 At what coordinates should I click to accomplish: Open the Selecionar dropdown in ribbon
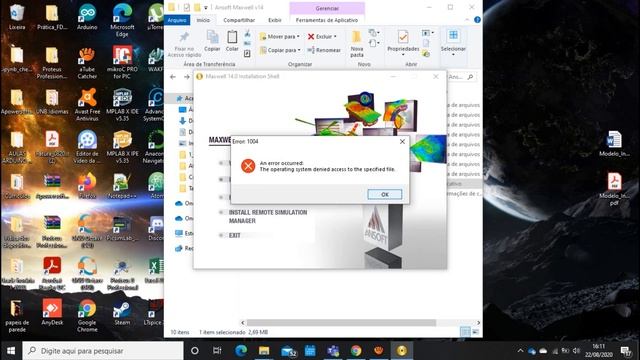453,55
